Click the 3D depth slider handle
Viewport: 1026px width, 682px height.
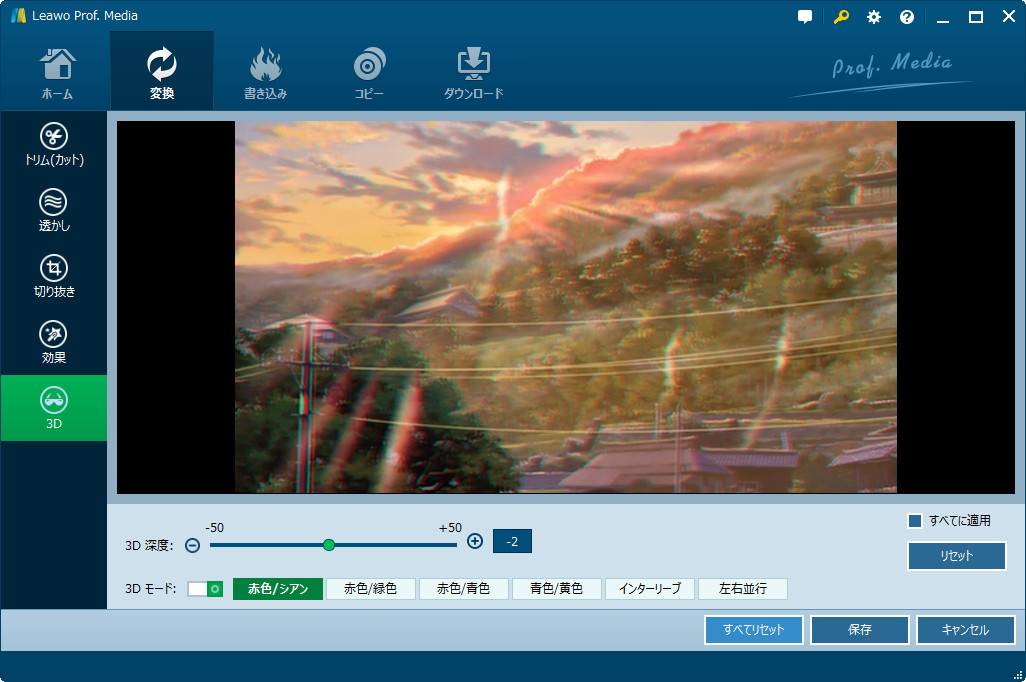click(329, 545)
